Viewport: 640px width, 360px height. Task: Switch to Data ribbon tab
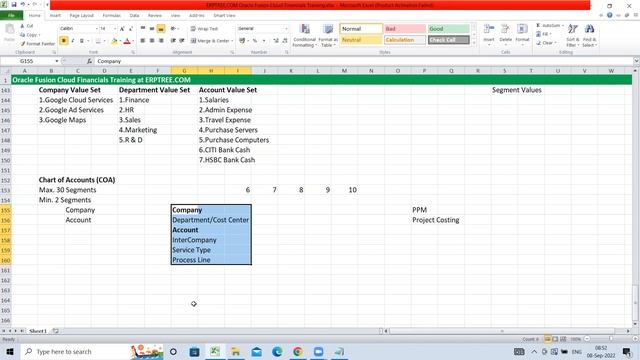coord(134,16)
